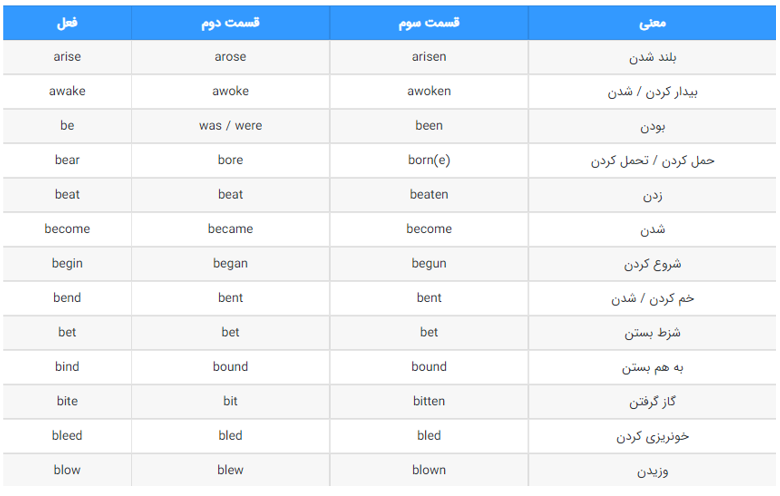Click the 'blew' past tense cell
This screenshot has width=780, height=496.
pos(230,470)
